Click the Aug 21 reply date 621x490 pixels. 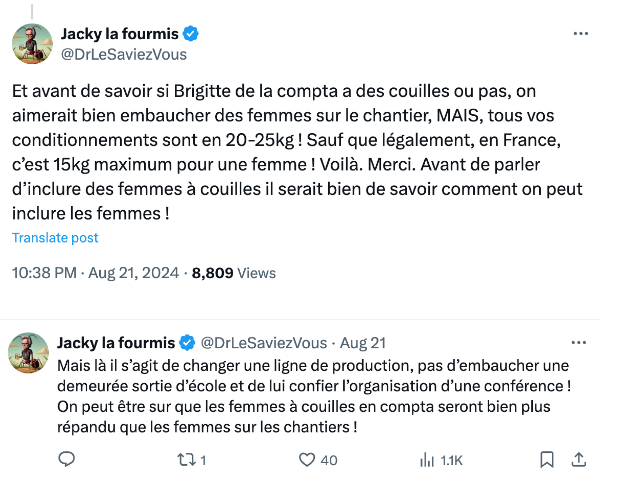click(368, 343)
